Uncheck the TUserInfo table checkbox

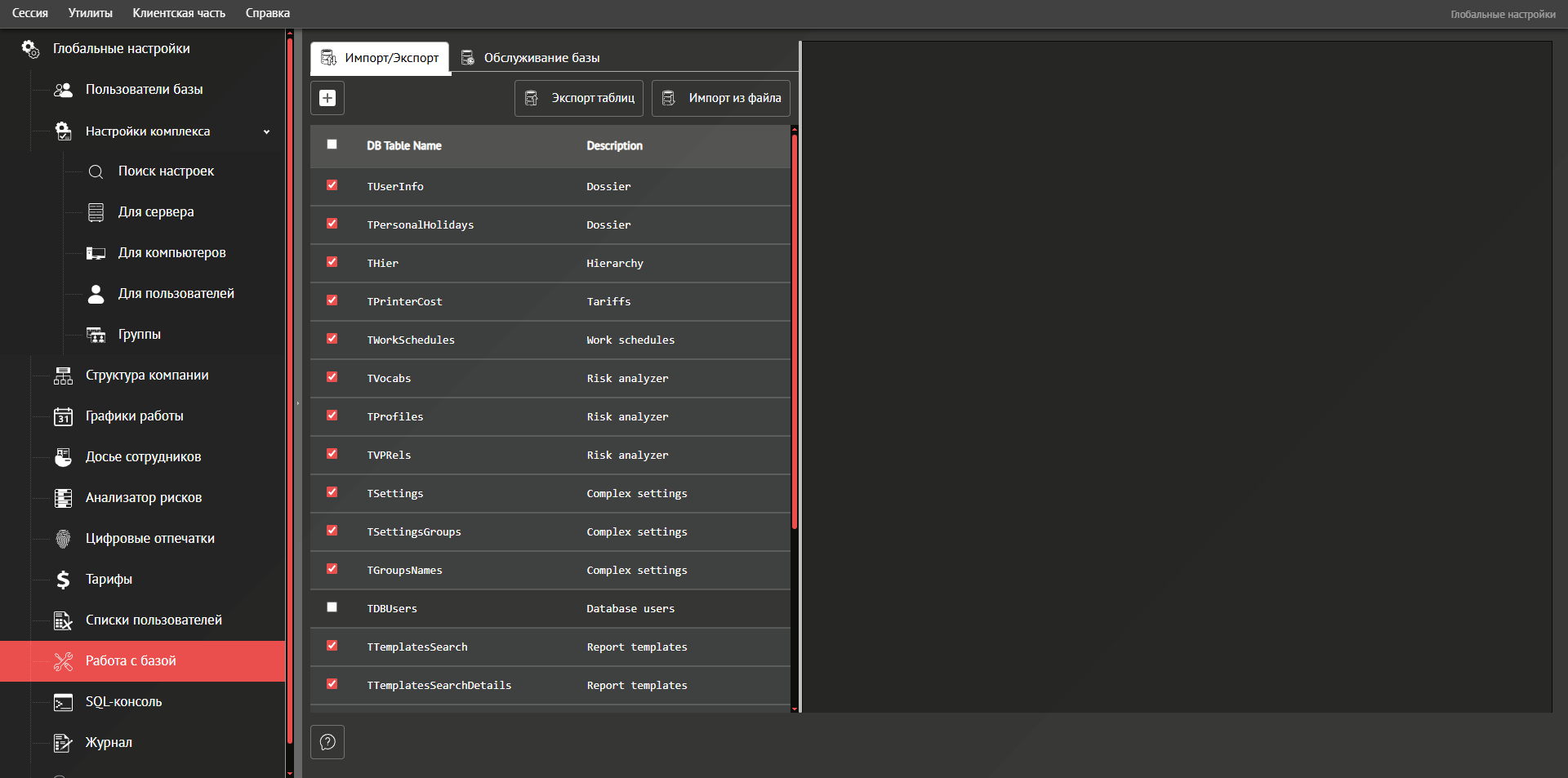point(332,185)
